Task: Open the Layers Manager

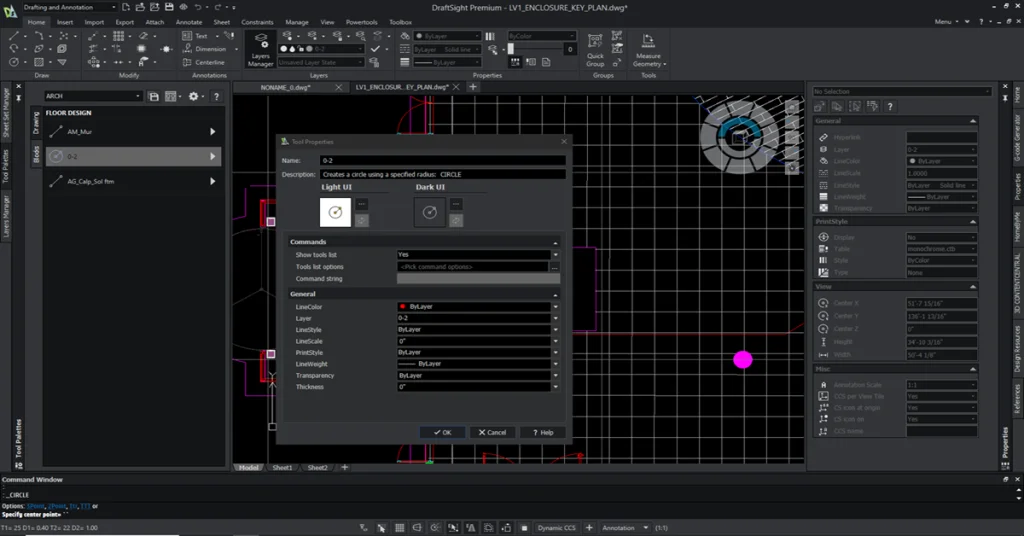Action: tap(260, 50)
